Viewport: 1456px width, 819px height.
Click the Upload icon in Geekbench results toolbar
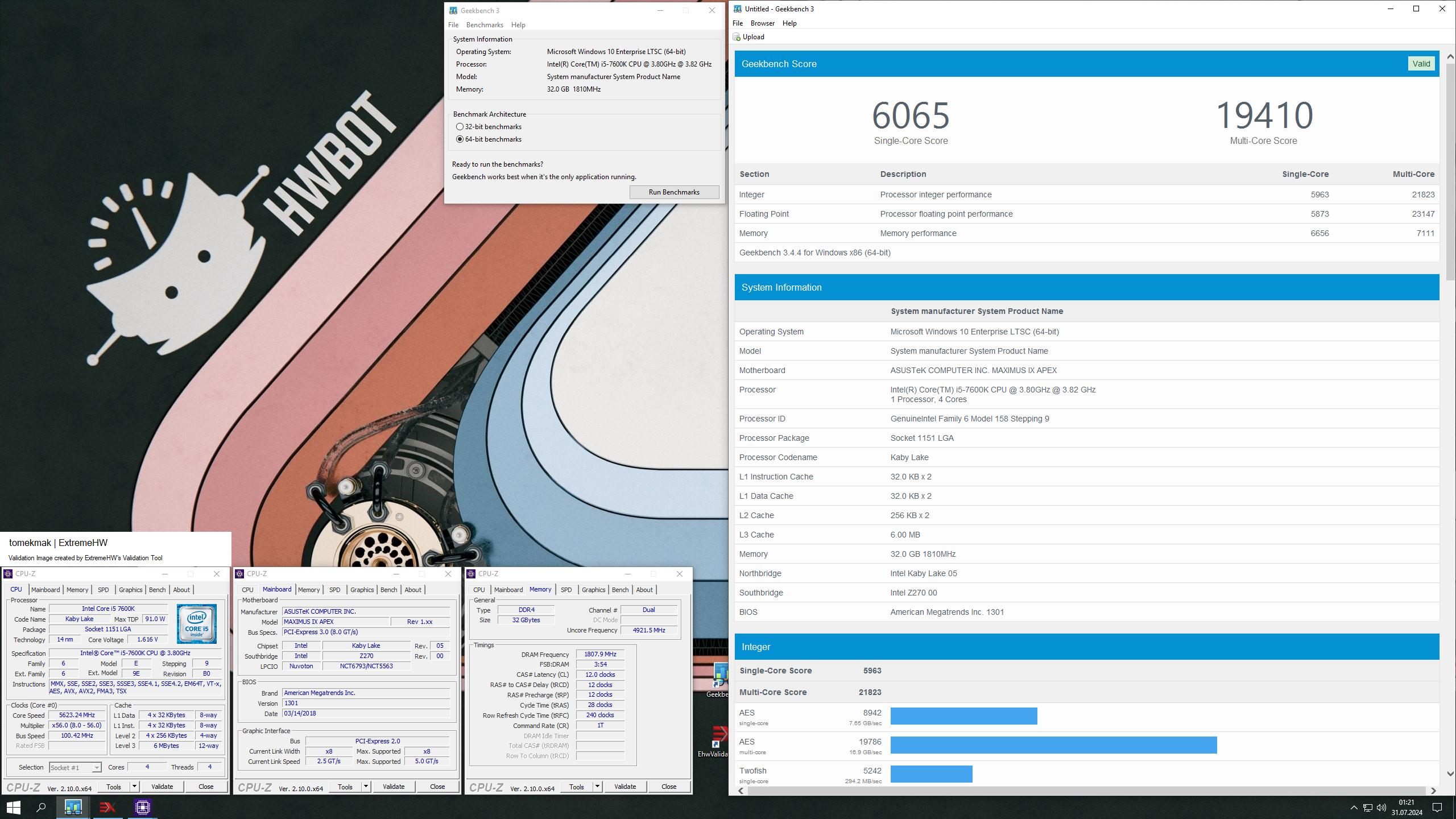tap(737, 37)
